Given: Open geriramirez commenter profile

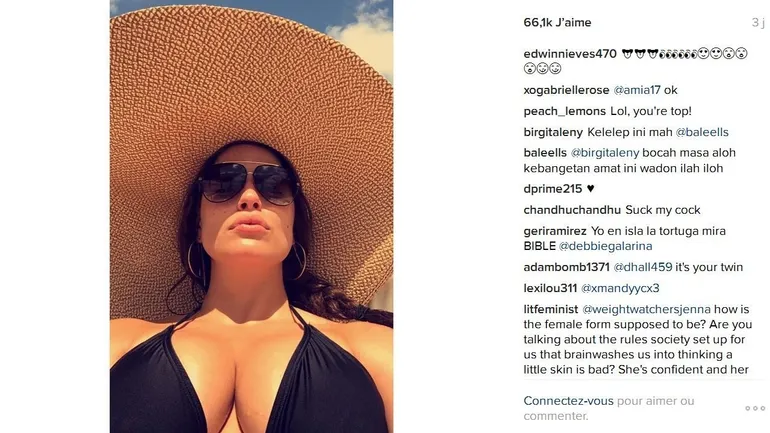Looking at the screenshot, I should pyautogui.click(x=555, y=231).
